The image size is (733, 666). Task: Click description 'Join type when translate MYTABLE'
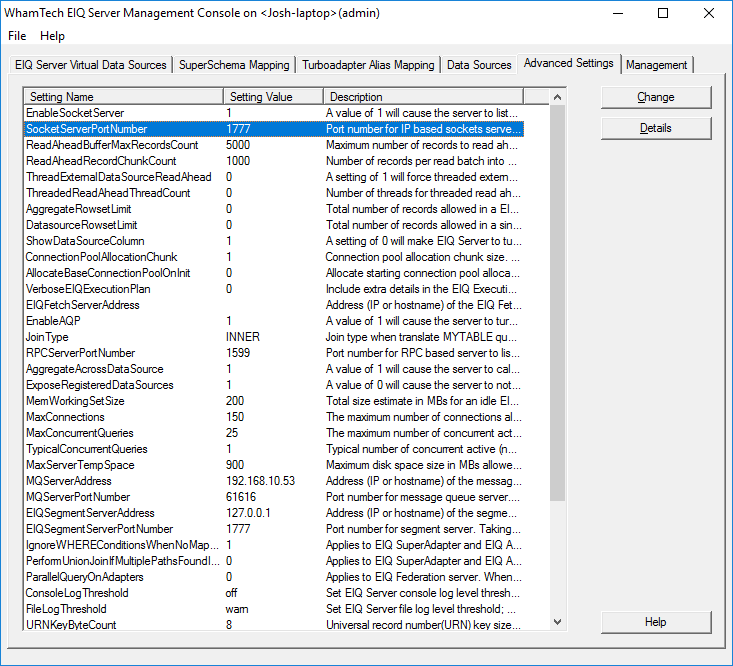point(421,337)
